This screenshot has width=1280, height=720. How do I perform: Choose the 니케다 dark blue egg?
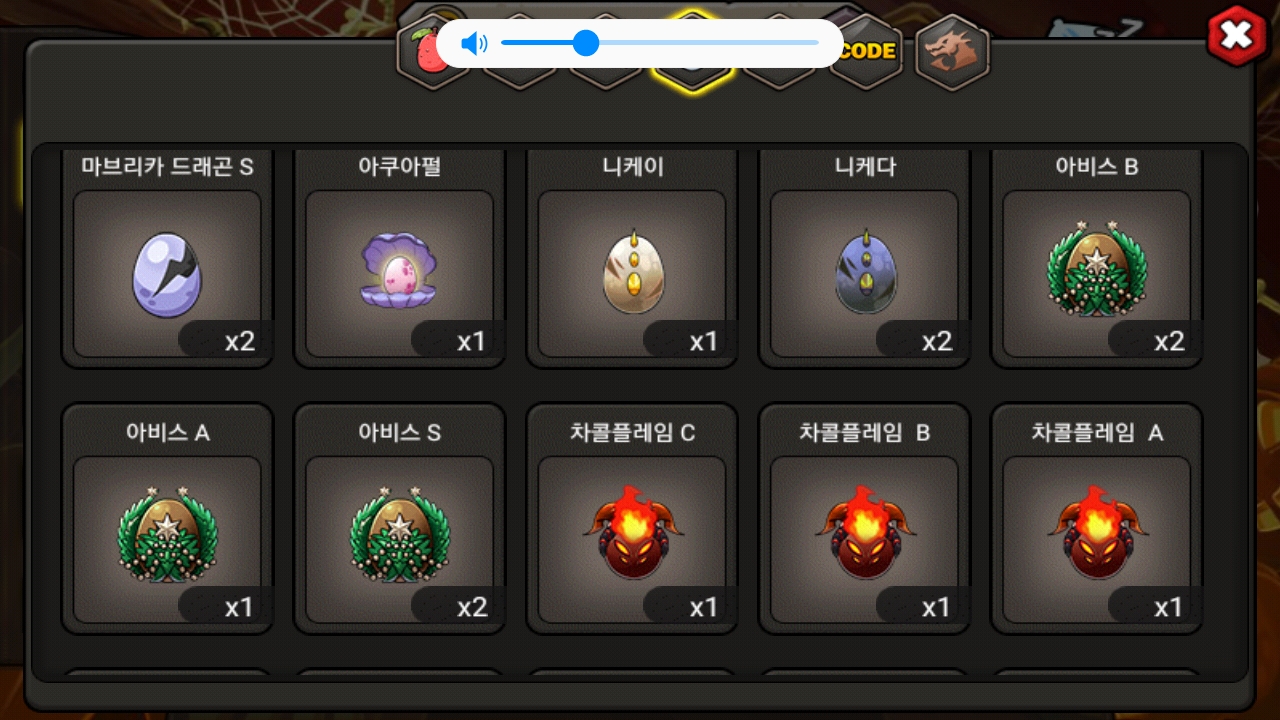coord(864,272)
